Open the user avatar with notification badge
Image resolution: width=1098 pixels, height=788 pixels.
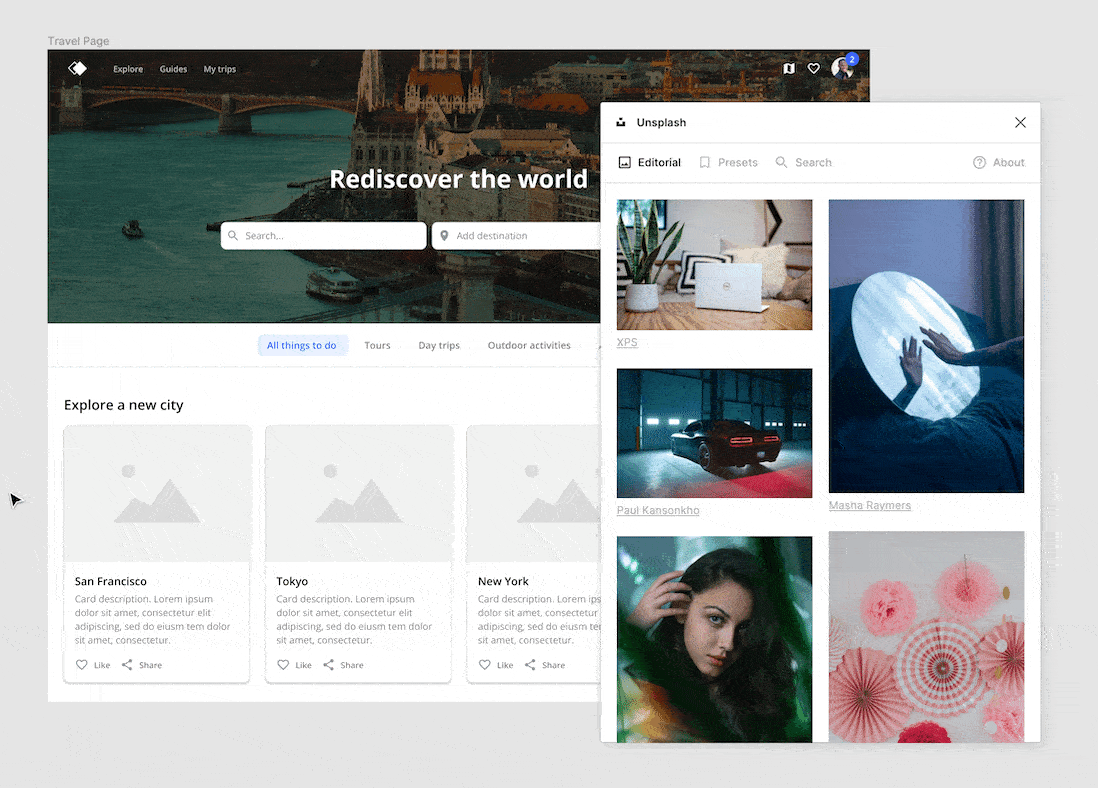click(843, 67)
